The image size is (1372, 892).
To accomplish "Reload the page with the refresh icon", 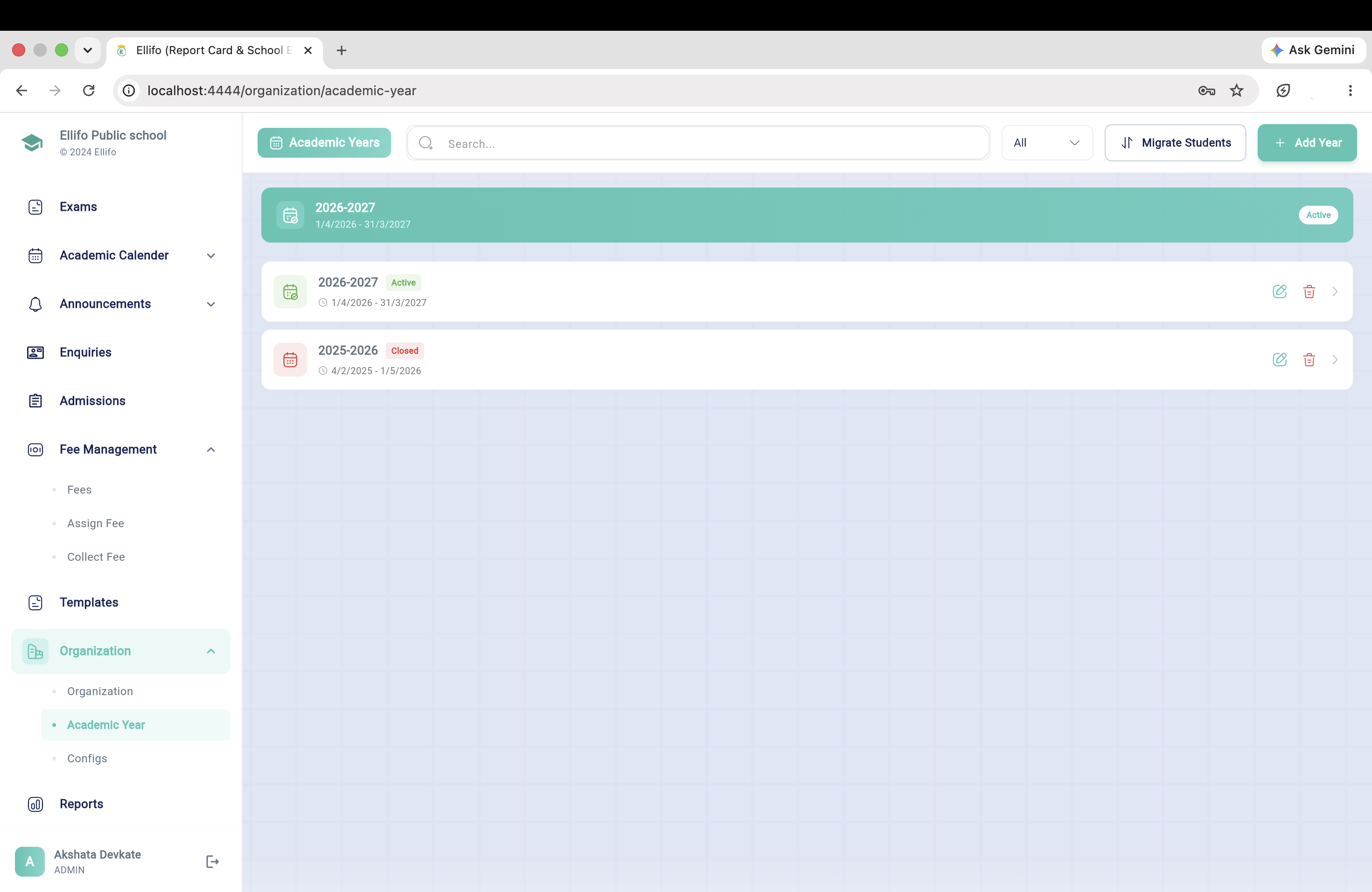I will (x=88, y=91).
